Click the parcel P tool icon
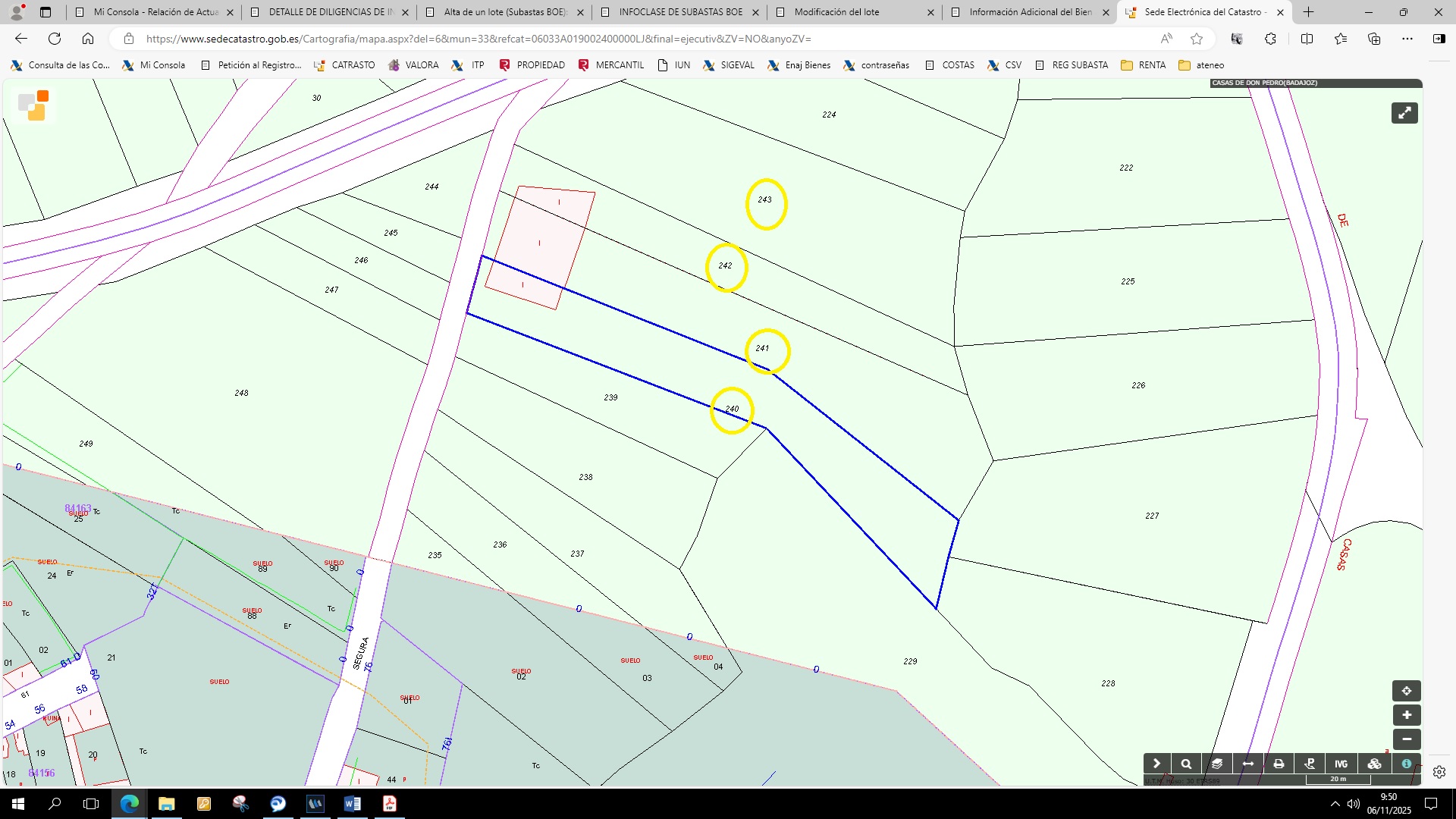This screenshot has width=1456, height=819. [x=1310, y=764]
